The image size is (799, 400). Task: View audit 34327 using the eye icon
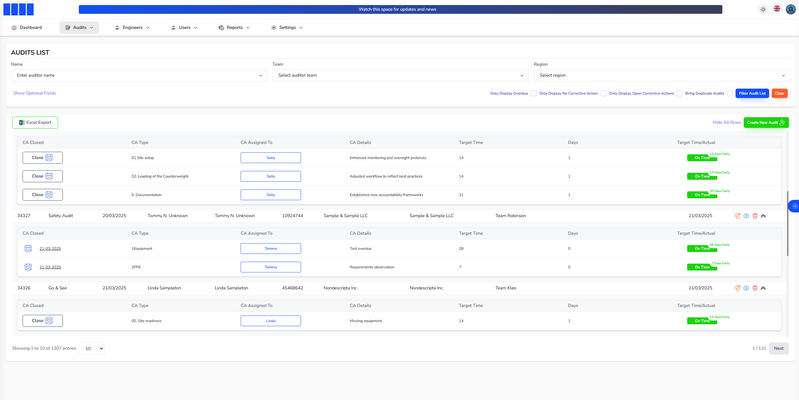[x=746, y=216]
